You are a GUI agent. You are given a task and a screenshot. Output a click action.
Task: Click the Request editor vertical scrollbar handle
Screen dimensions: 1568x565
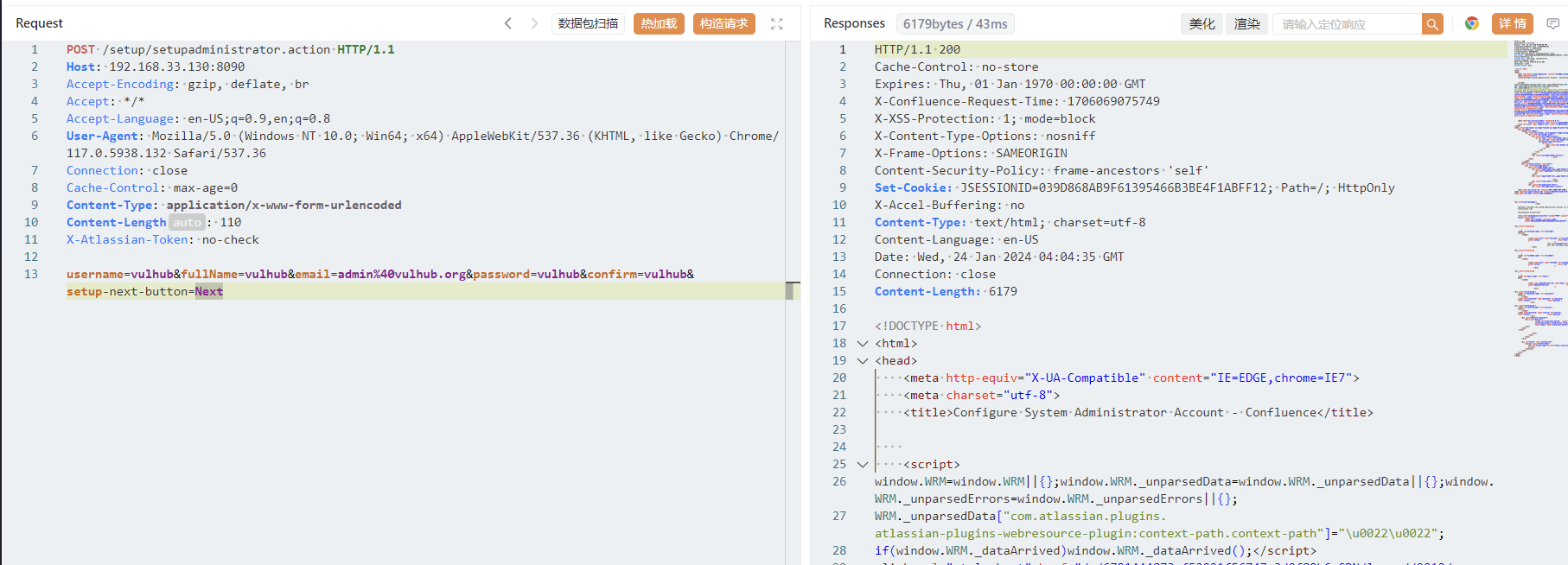click(789, 291)
